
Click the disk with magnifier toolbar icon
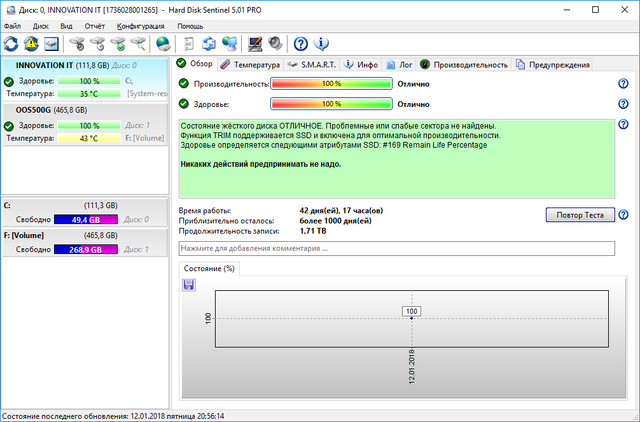(x=137, y=44)
